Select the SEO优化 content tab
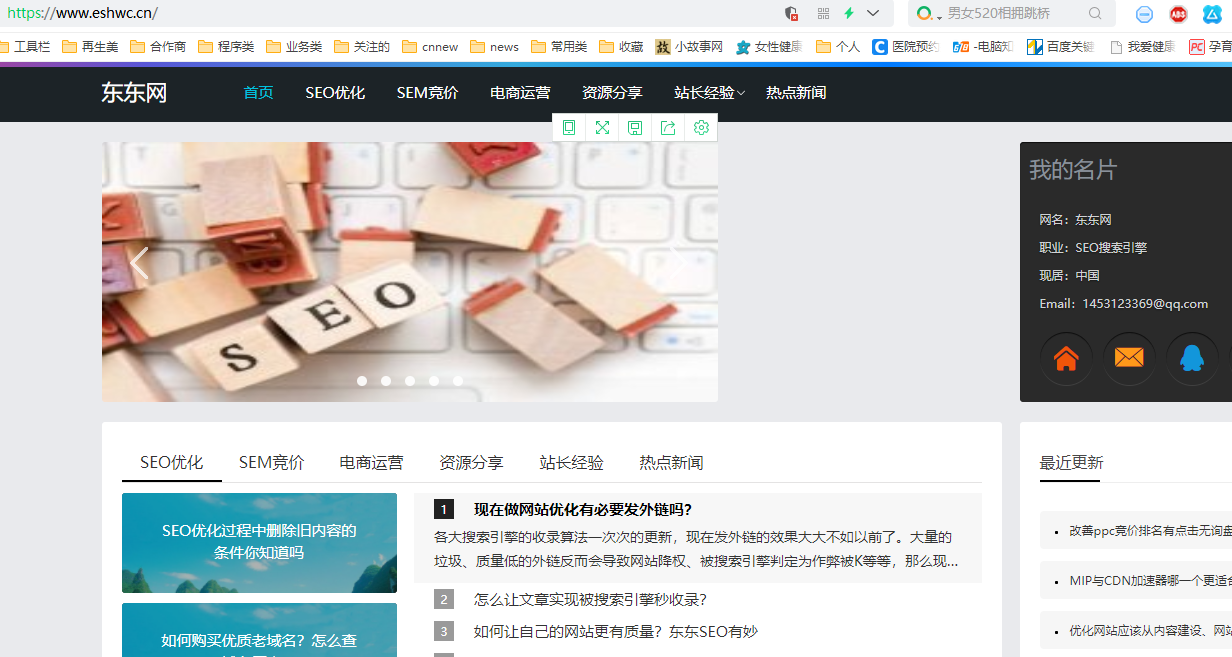1232x657 pixels. pyautogui.click(x=172, y=462)
